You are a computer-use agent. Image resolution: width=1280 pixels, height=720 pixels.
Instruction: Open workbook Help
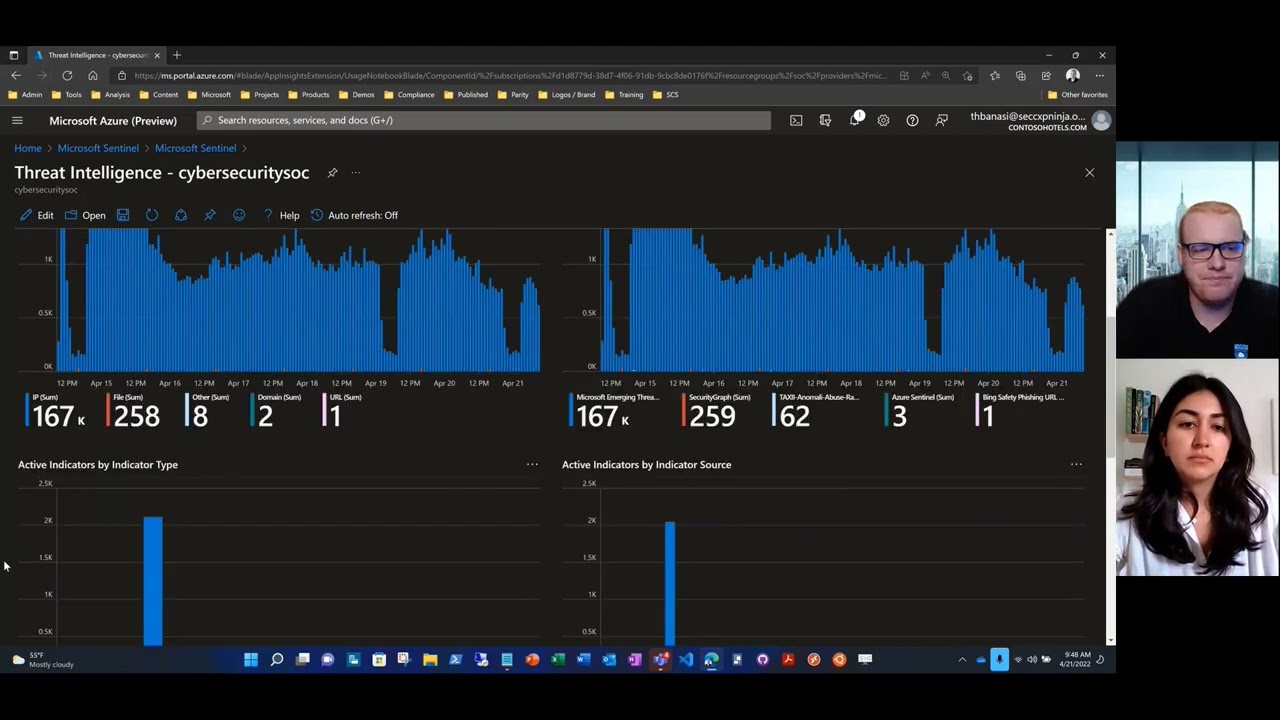280,215
